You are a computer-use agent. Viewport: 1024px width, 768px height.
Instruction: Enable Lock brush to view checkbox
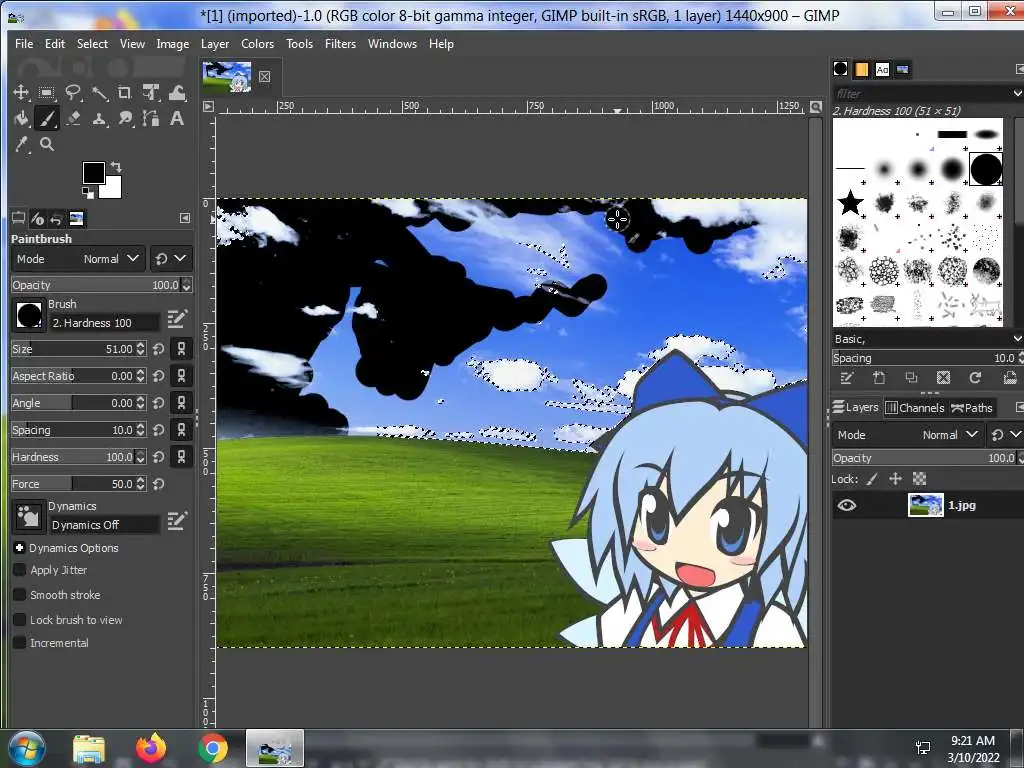click(x=20, y=620)
